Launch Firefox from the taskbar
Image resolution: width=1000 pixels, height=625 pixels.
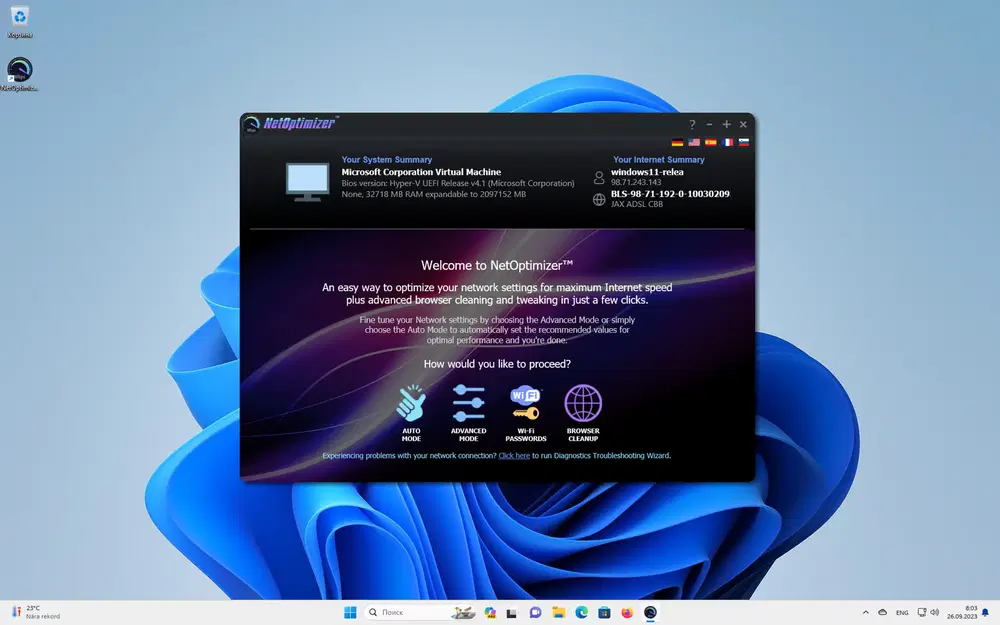(x=627, y=612)
